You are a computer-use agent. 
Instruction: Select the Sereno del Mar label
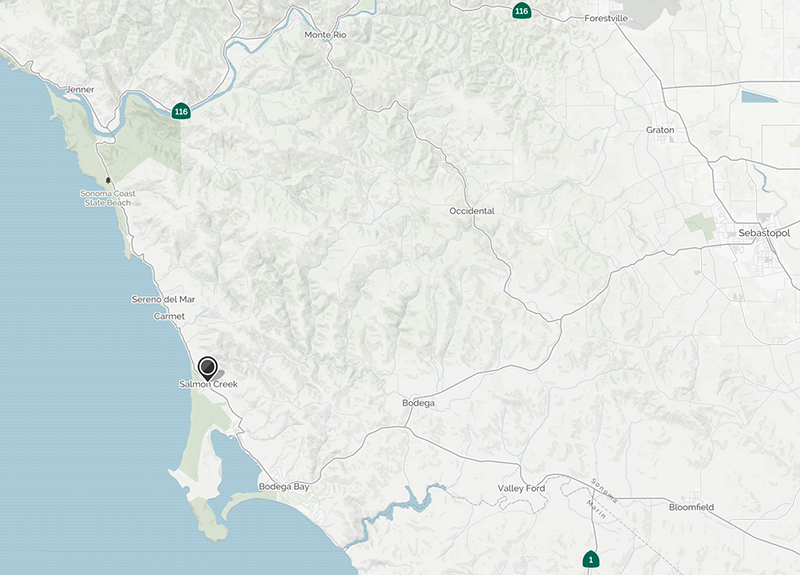pyautogui.click(x=163, y=299)
